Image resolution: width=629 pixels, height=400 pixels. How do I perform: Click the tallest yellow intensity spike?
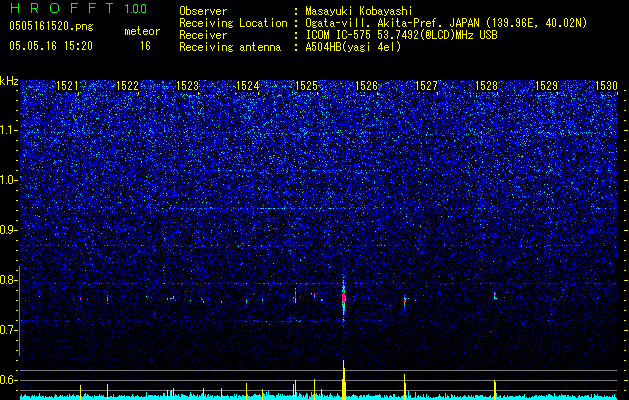click(x=343, y=380)
